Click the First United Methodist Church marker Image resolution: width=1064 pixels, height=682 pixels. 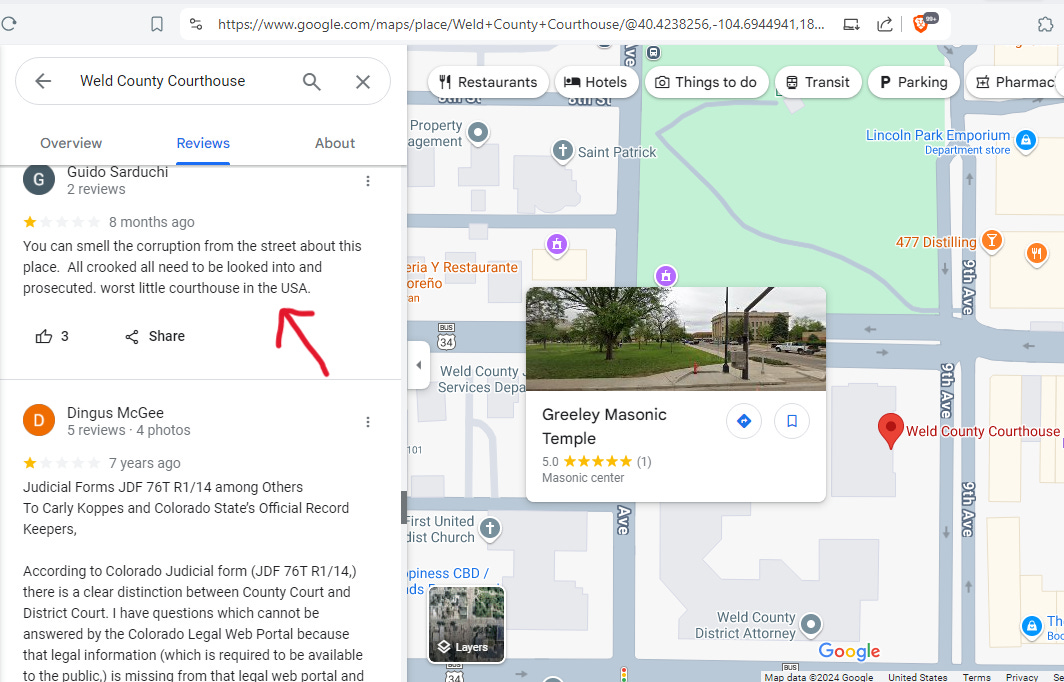click(490, 528)
